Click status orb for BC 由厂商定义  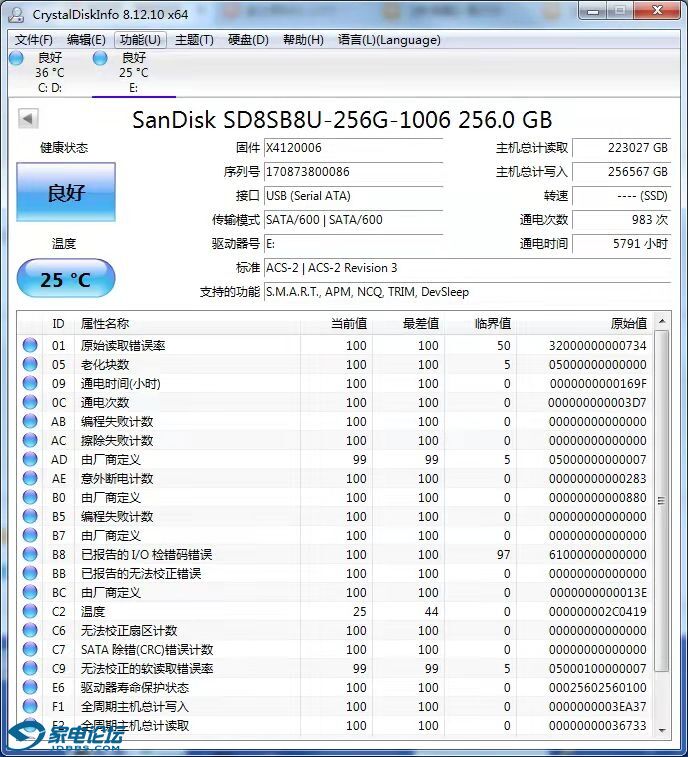click(x=30, y=592)
